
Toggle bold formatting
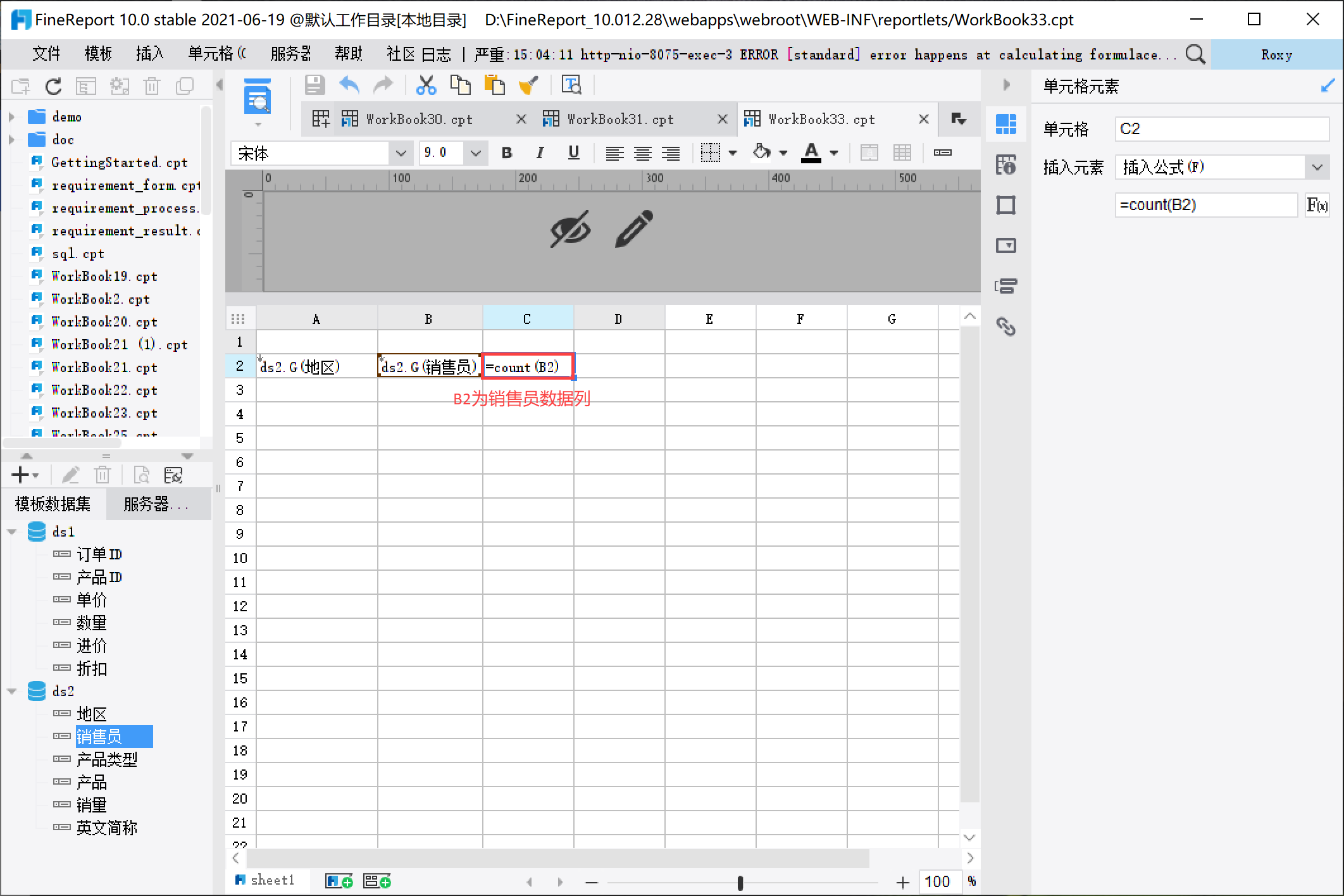click(506, 152)
